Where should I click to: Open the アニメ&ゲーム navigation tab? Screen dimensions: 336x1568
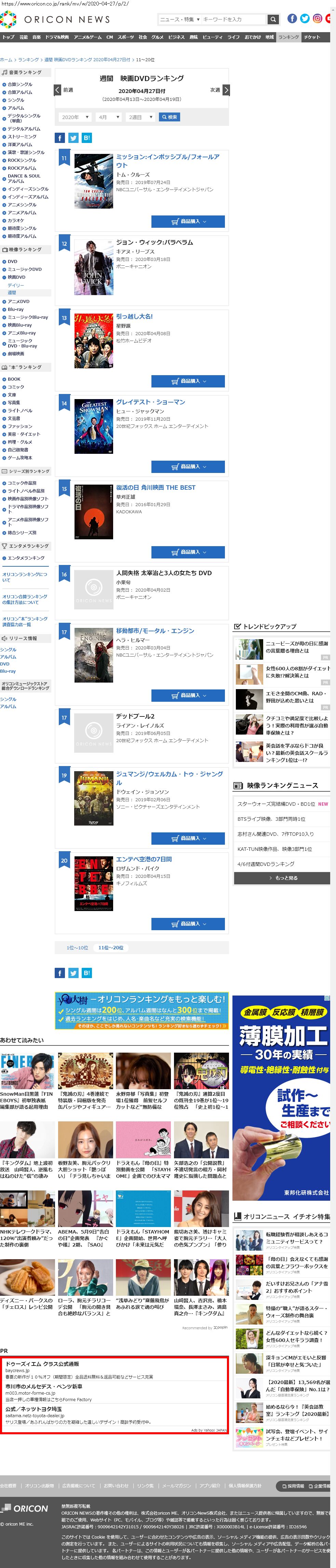88,37
